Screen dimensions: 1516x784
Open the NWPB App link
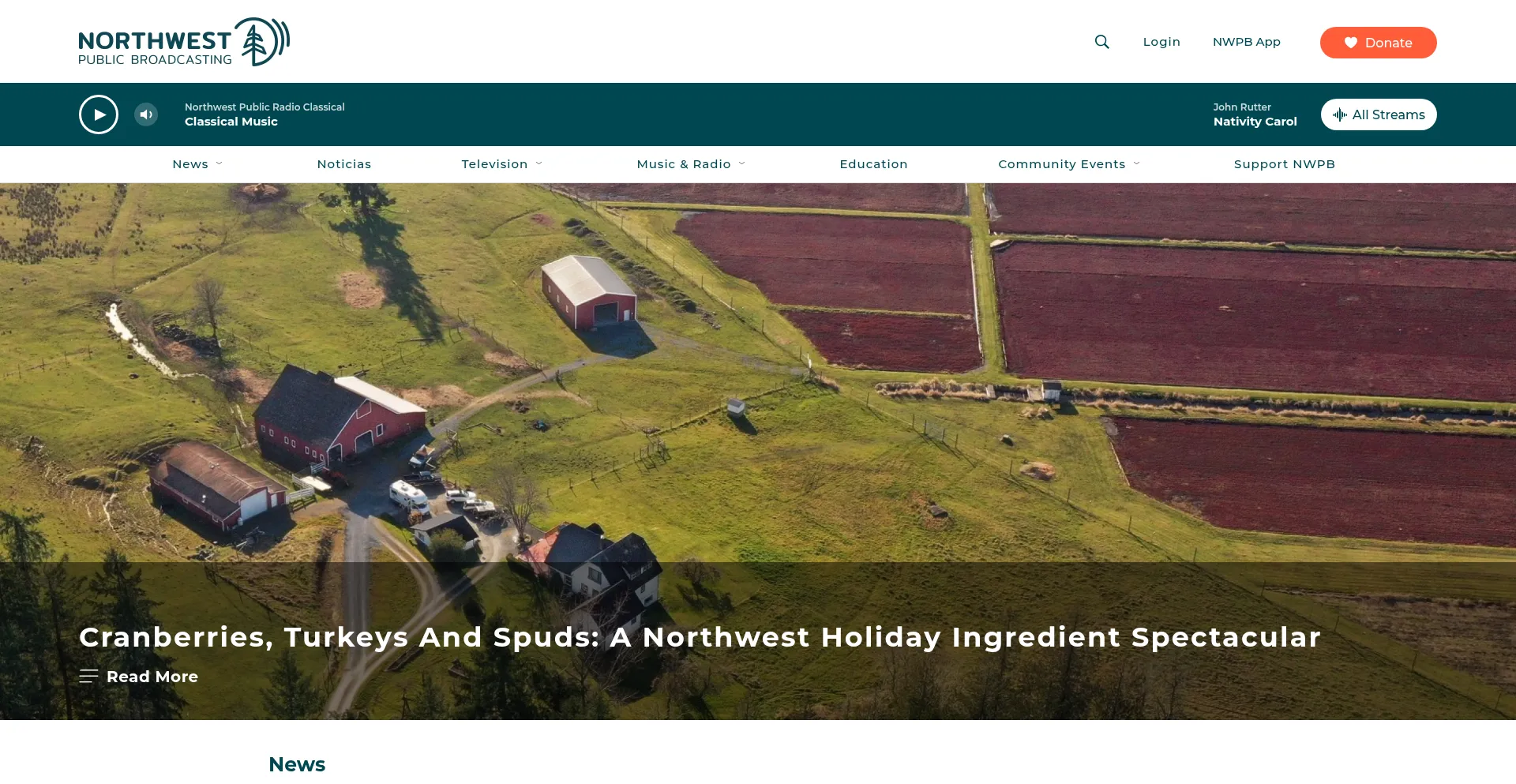1247,42
